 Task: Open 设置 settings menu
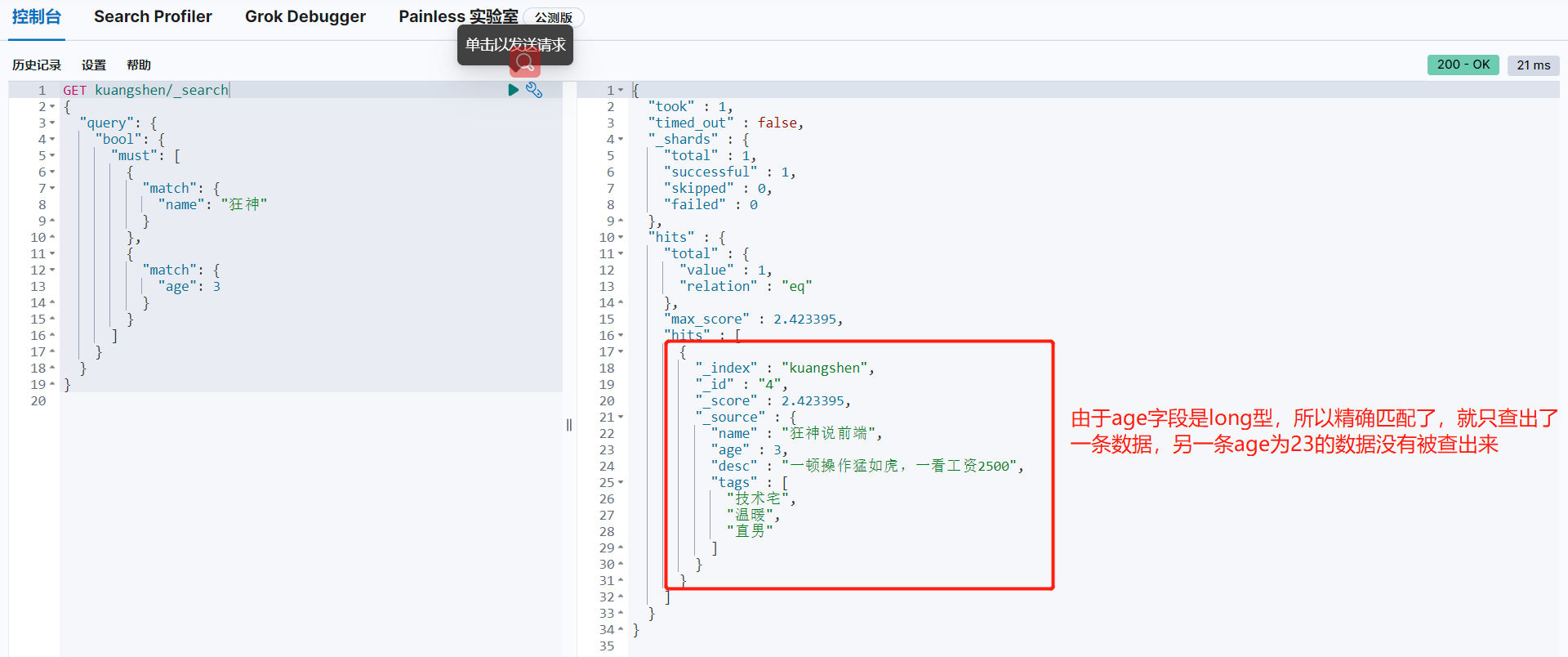(94, 65)
